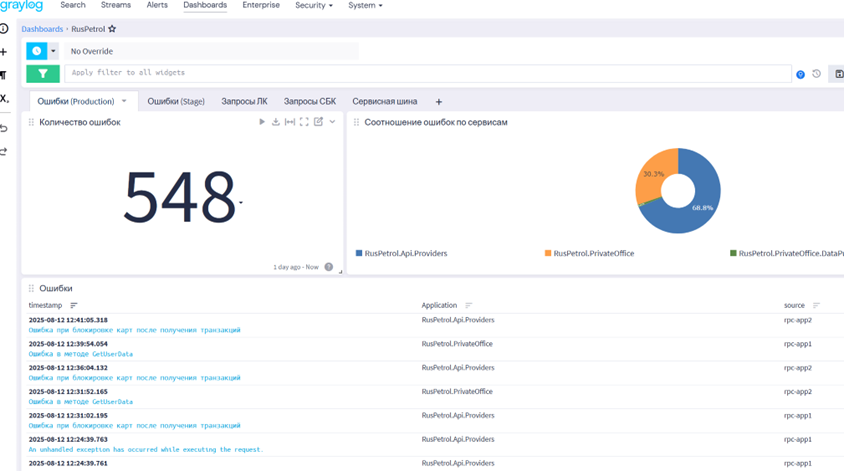The width and height of the screenshot is (844, 471).
Task: Go to Search in top navigation
Action: click(x=73, y=5)
